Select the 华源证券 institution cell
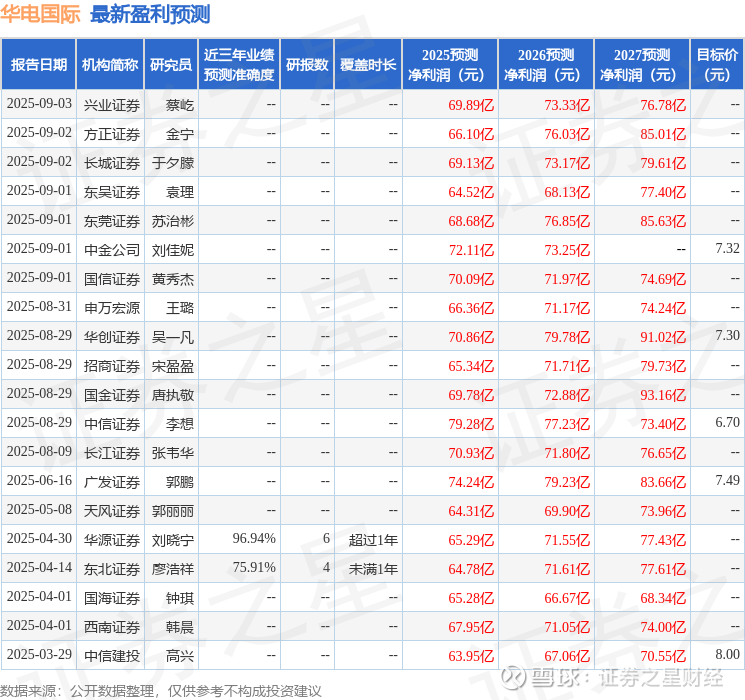 coord(112,540)
